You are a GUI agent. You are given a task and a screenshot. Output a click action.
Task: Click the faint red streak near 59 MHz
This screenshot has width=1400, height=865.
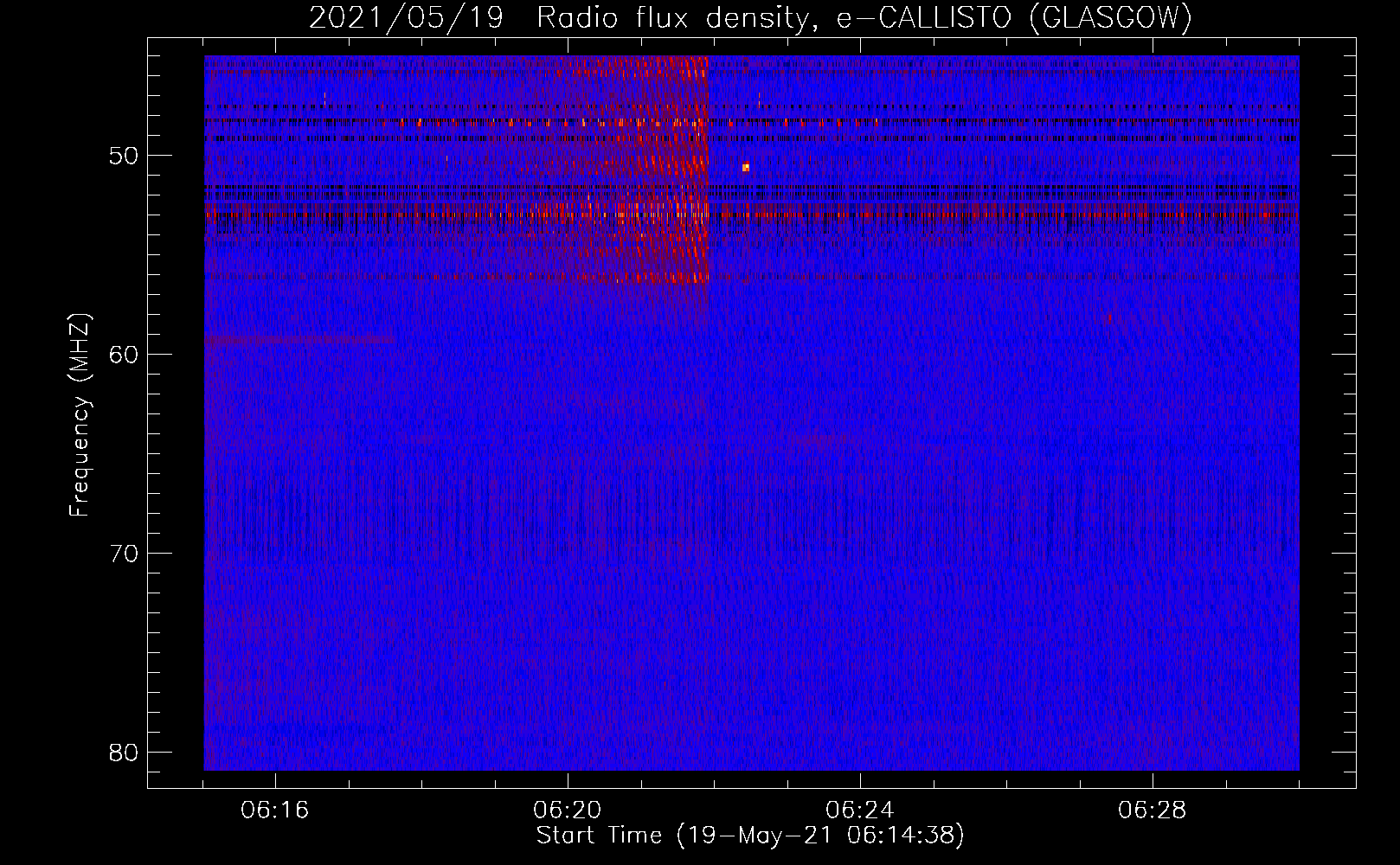299,340
